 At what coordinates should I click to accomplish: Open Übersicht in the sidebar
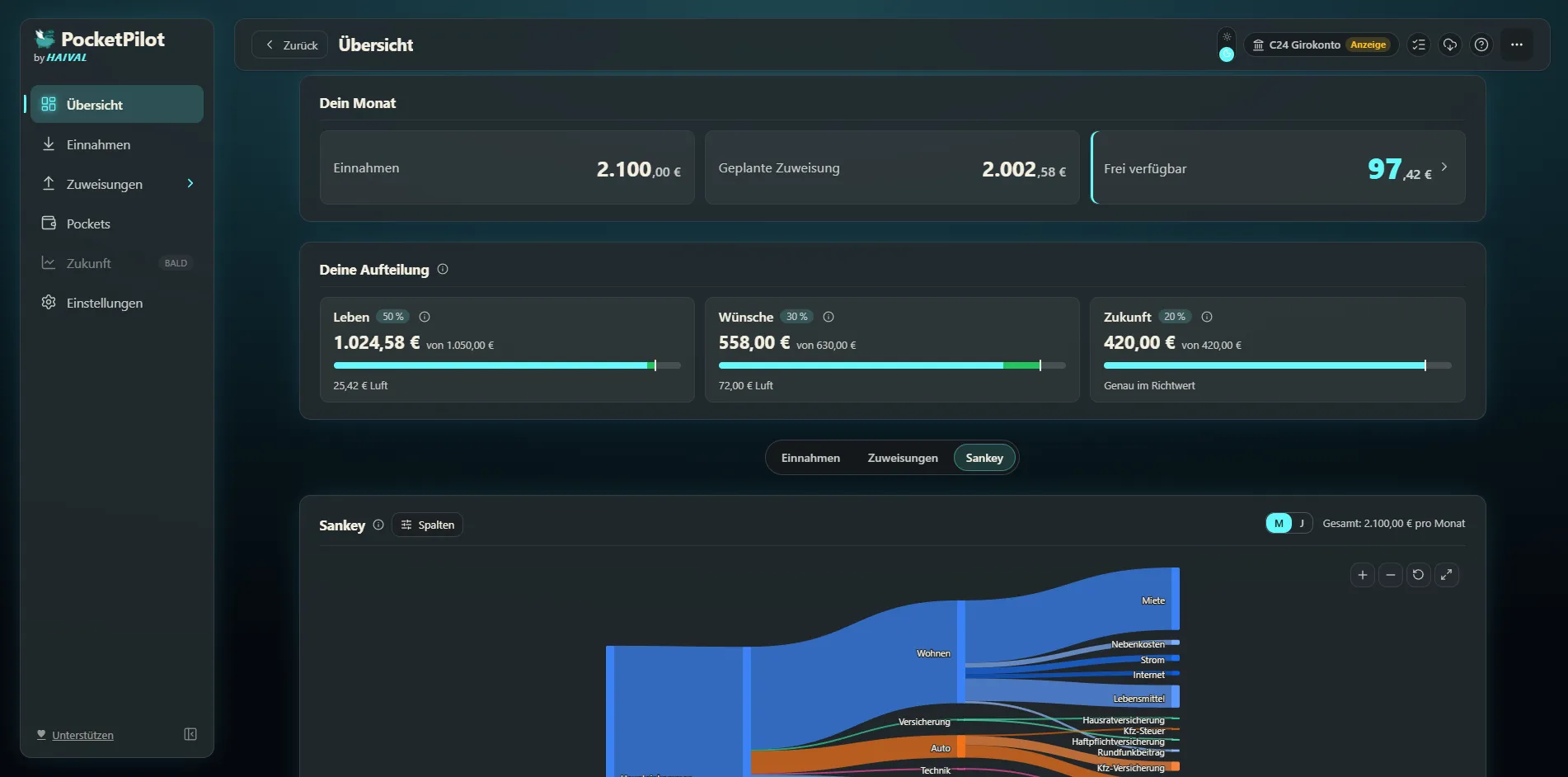pos(116,104)
